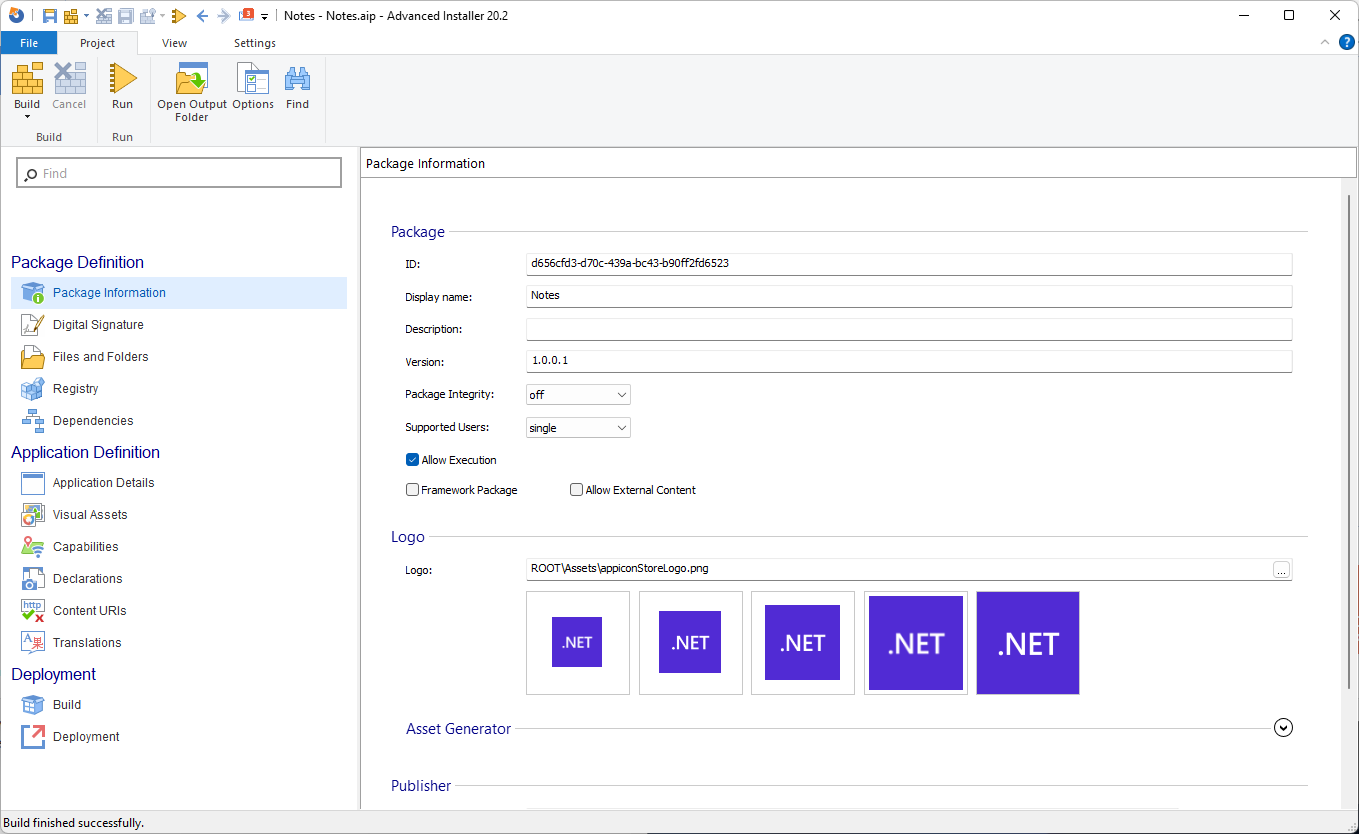Click the right pane vertical scrollbar
Viewport: 1359px width, 834px height.
(1350, 440)
